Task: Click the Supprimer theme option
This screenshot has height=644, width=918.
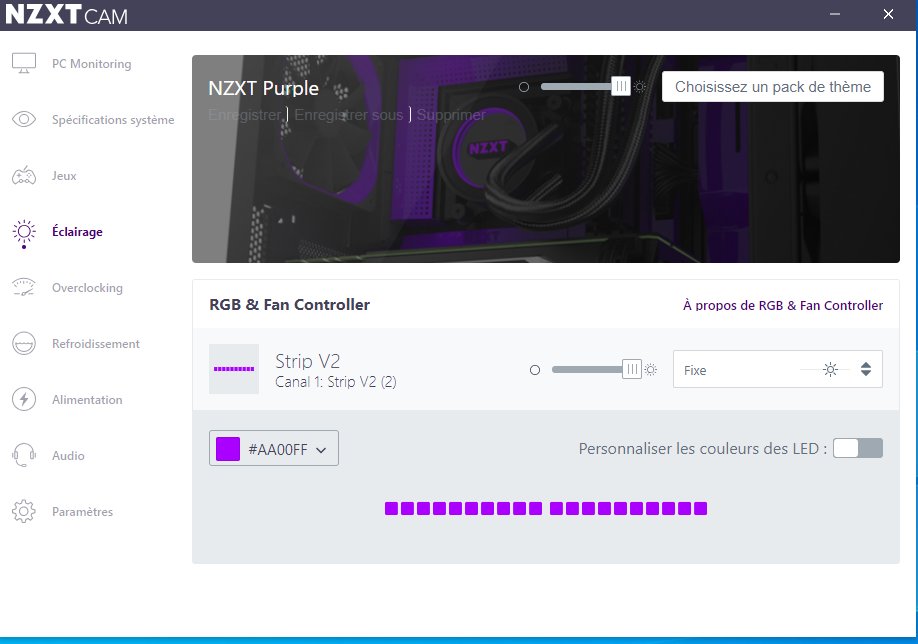Action: [x=451, y=115]
